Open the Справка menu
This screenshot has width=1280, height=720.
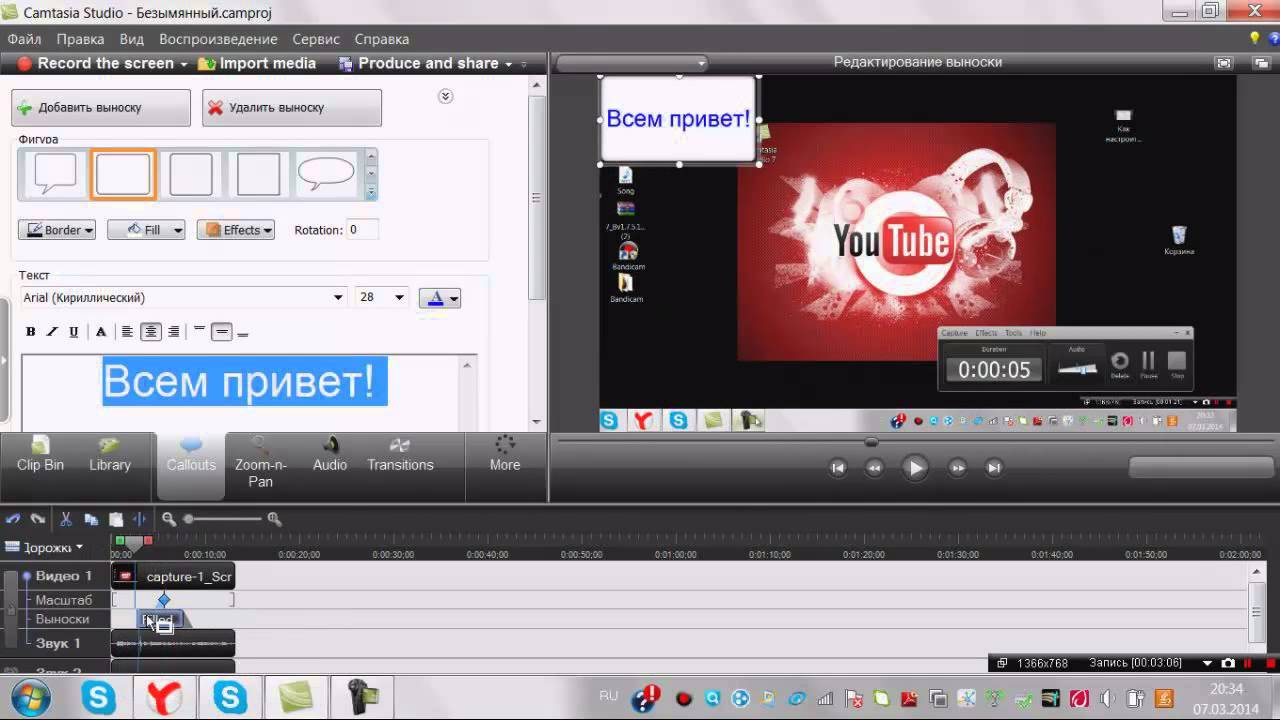pyautogui.click(x=382, y=39)
